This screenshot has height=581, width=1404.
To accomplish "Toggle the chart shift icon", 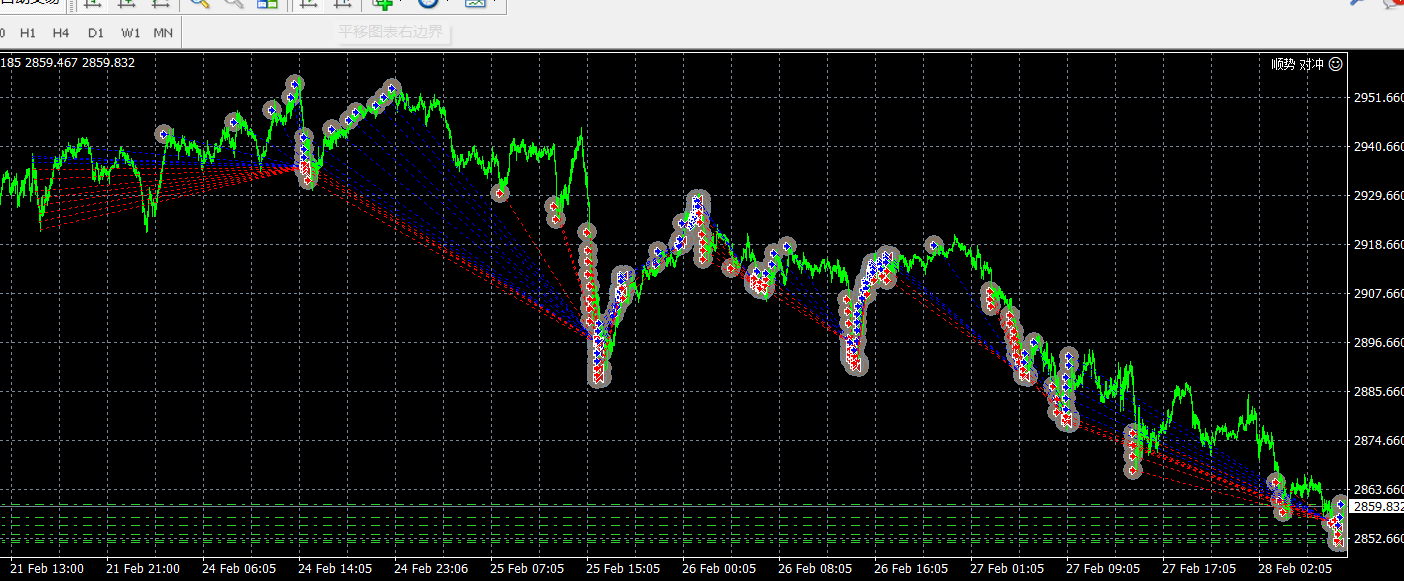I will point(342,3).
